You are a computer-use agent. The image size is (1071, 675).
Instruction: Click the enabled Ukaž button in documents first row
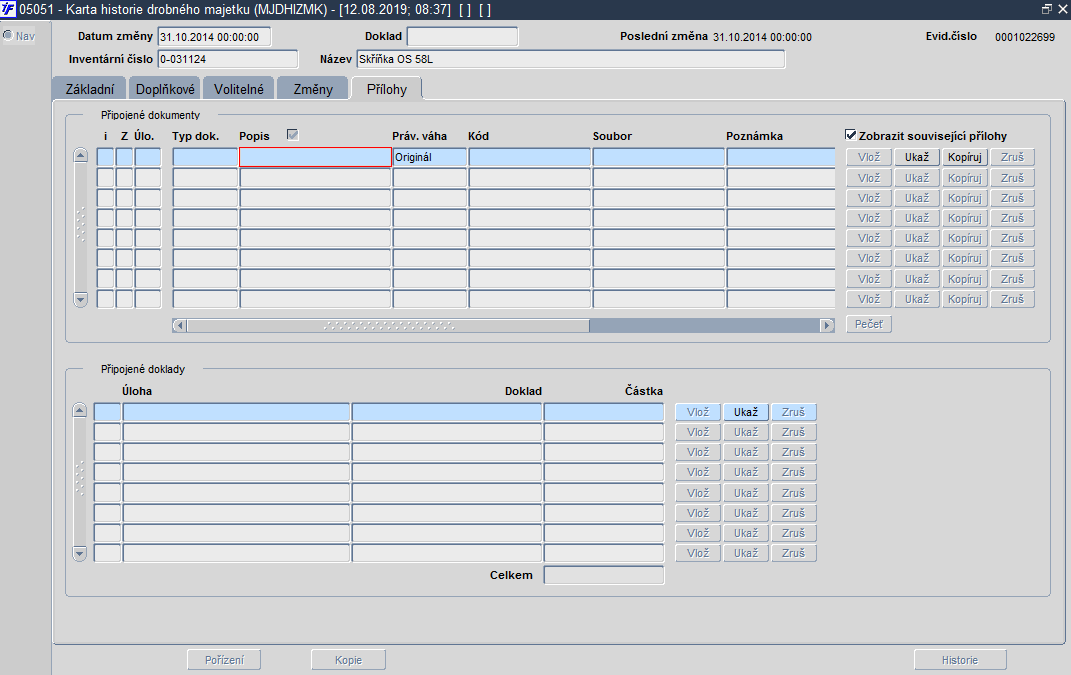(917, 157)
